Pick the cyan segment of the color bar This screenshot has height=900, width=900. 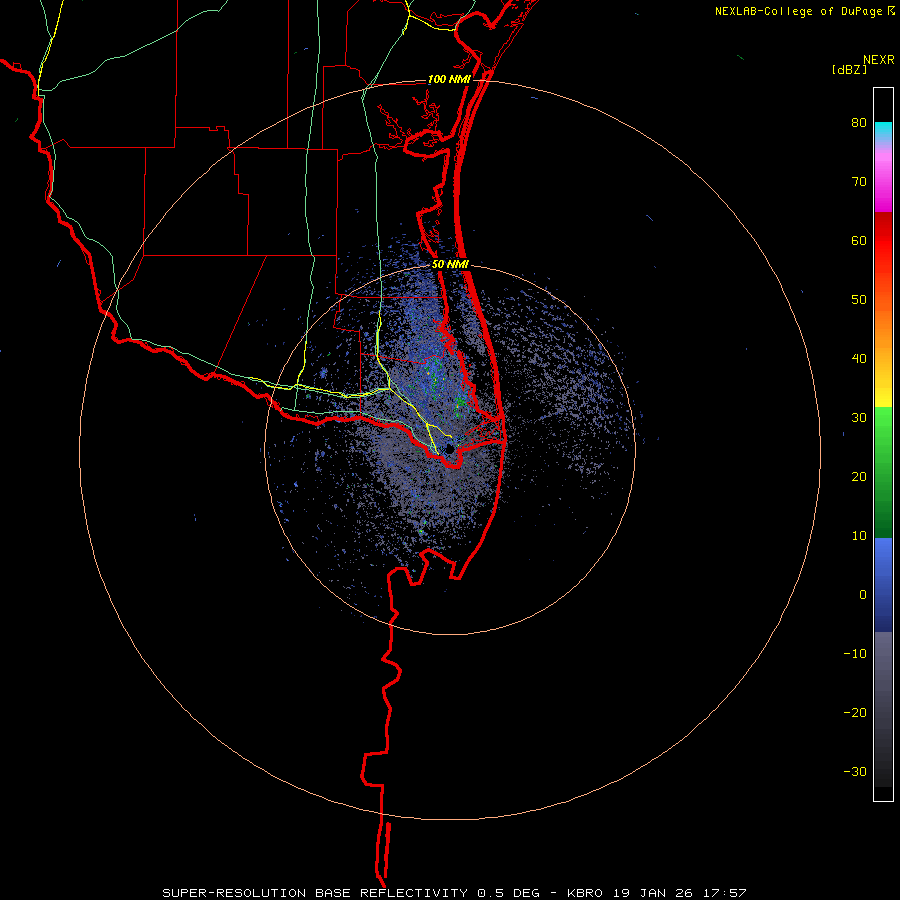pyautogui.click(x=883, y=131)
